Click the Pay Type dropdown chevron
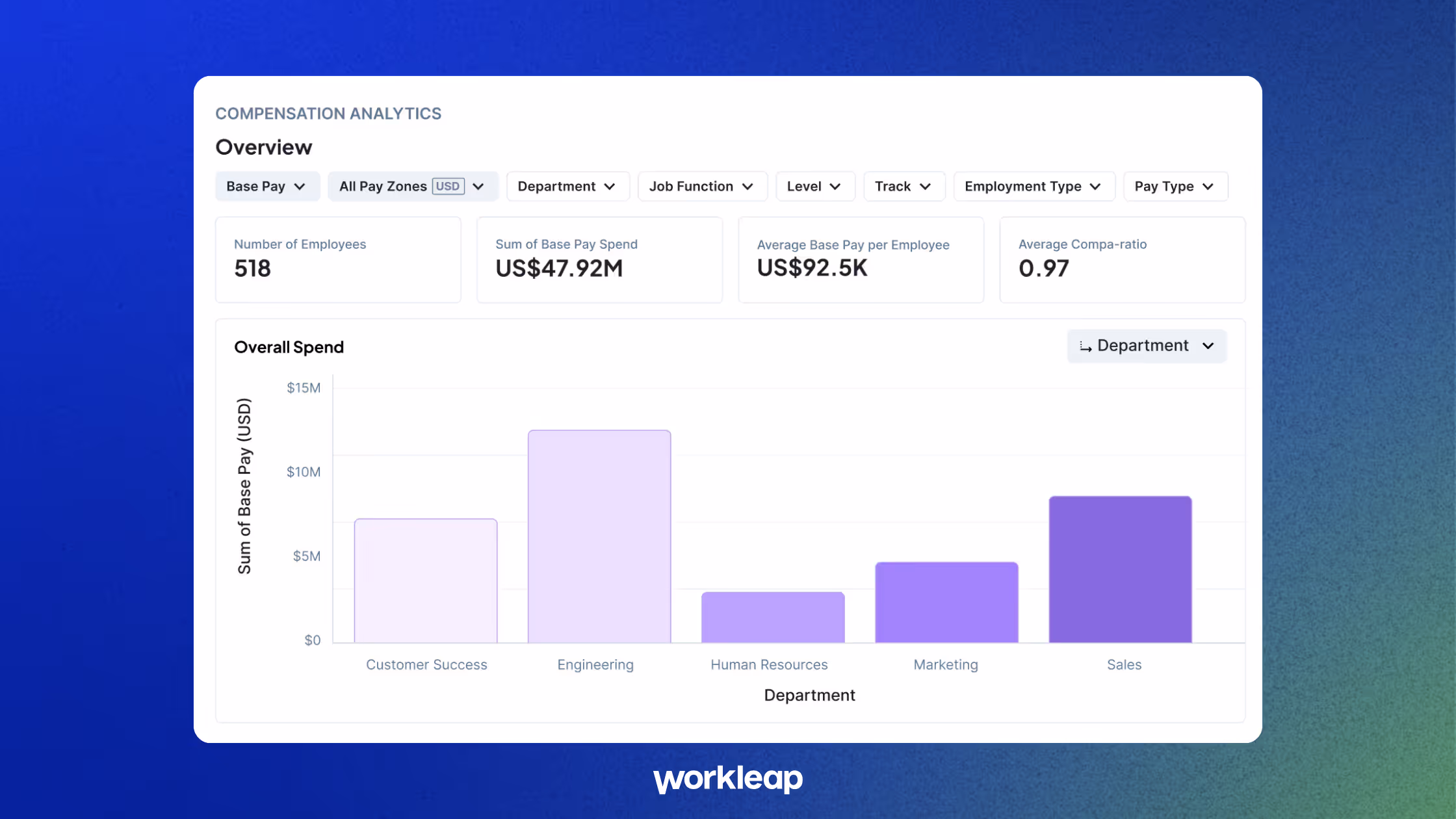The height and width of the screenshot is (819, 1456). point(1208,187)
